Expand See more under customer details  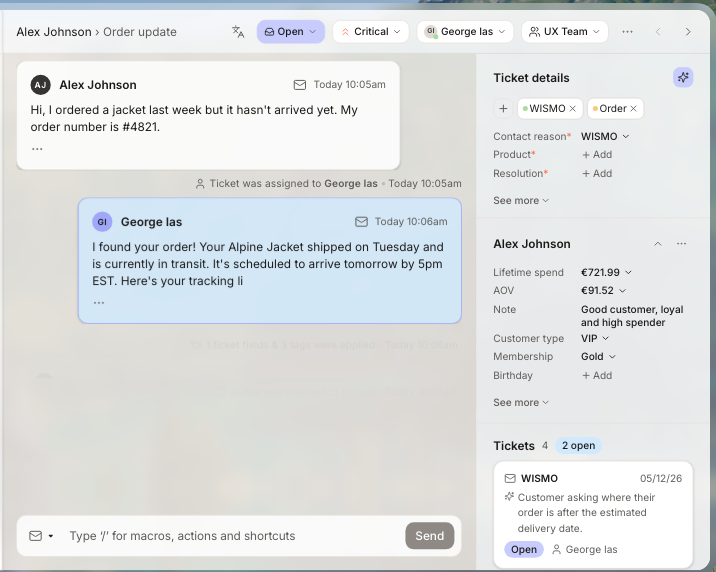click(521, 402)
